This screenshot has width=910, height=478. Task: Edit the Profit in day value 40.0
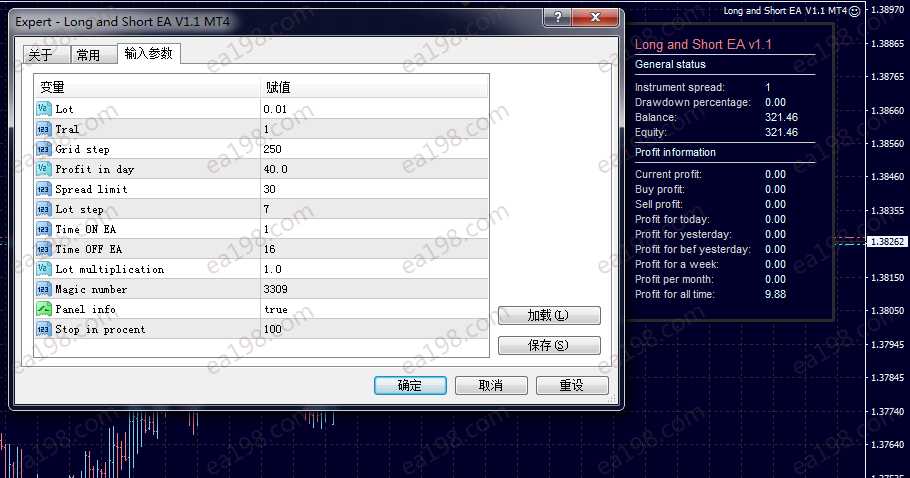pyautogui.click(x=374, y=169)
